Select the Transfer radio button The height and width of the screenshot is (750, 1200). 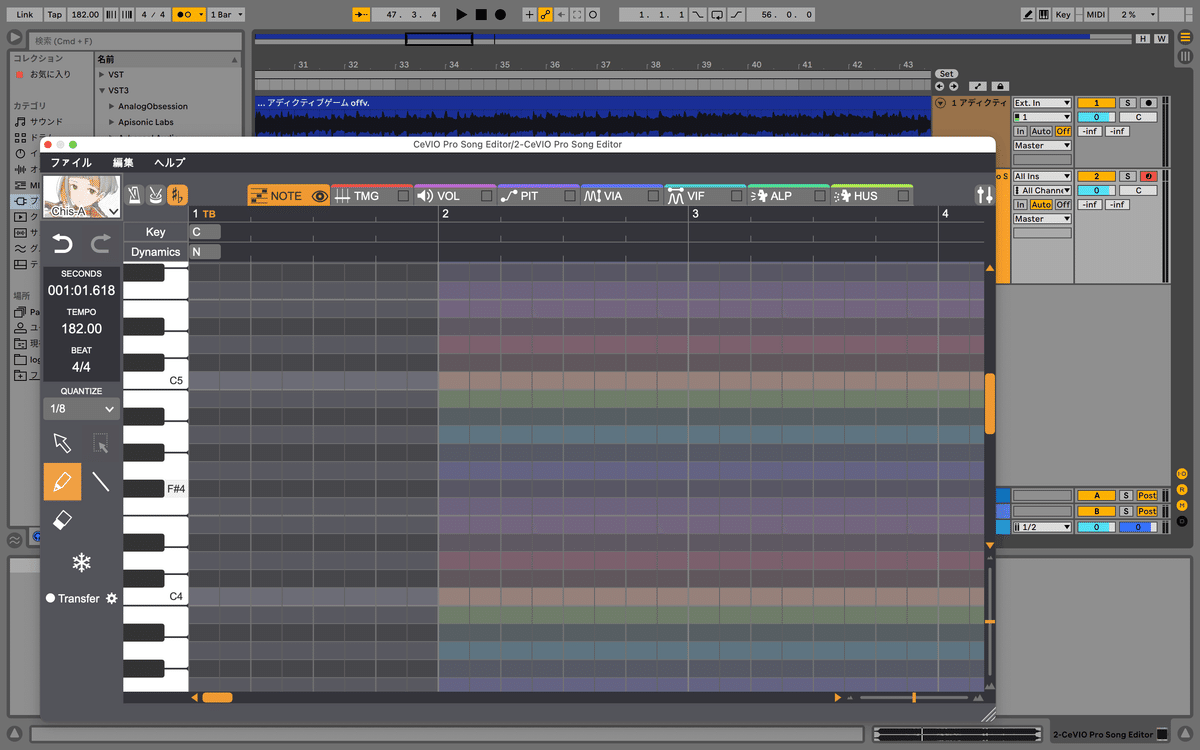click(x=50, y=598)
